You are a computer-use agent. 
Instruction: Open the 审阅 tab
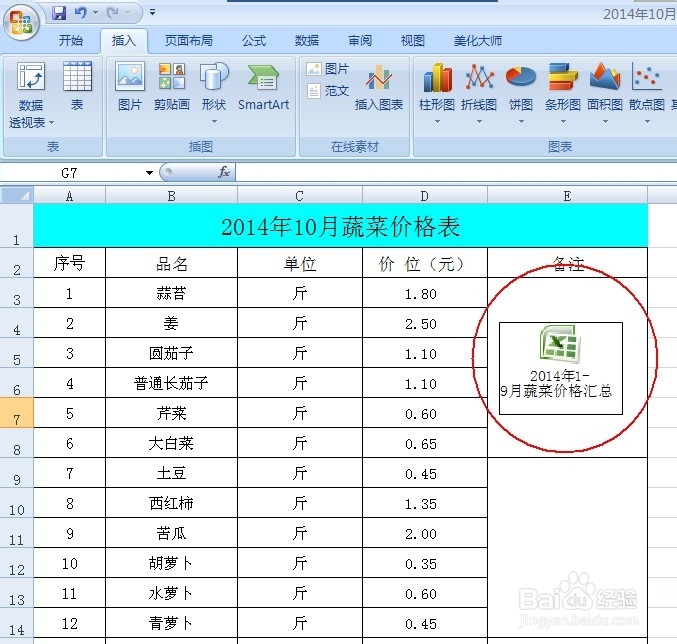[x=360, y=41]
